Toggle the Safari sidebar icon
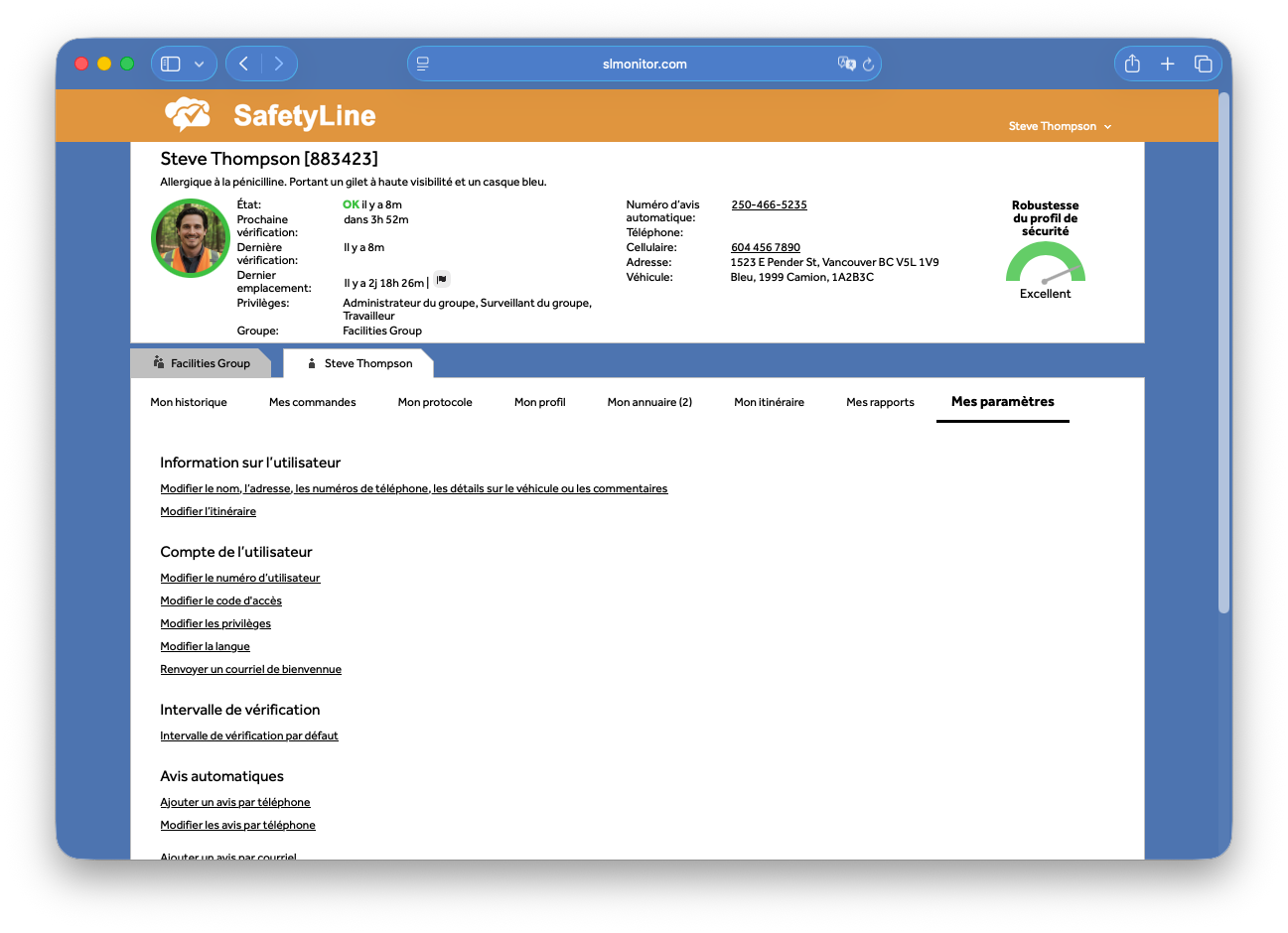 click(171, 64)
